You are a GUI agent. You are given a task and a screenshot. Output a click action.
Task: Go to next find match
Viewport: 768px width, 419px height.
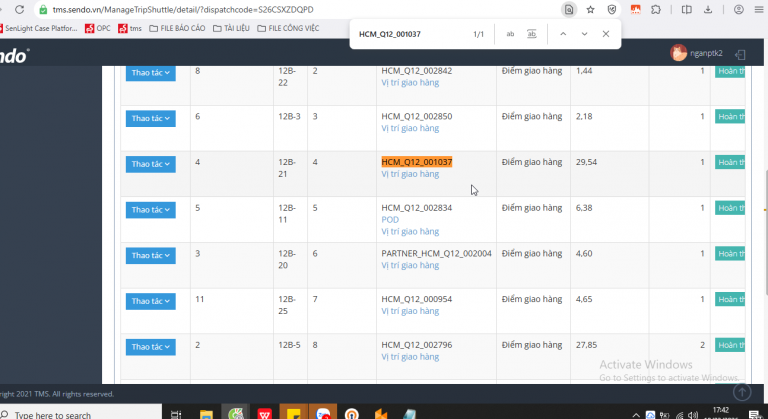pyautogui.click(x=584, y=34)
